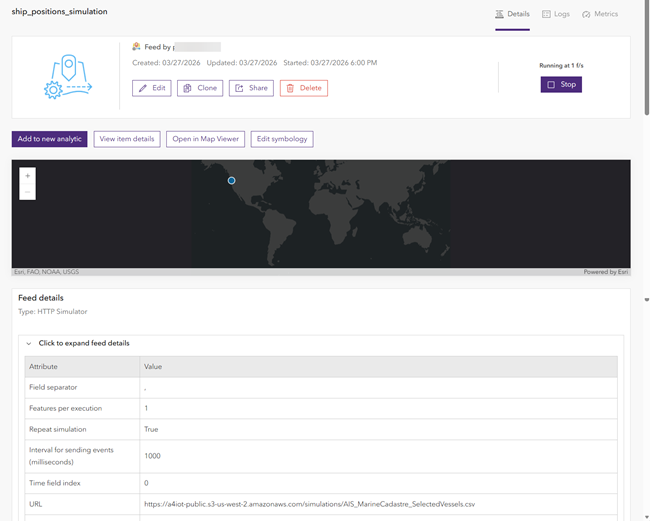This screenshot has height=521, width=650.
Task: Switch to the Metrics tab
Action: [600, 14]
